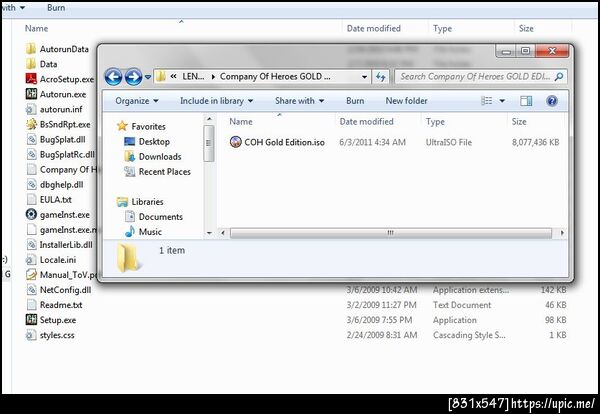Open Include in library menu
Screen dimensions: 600x414
coord(217,101)
